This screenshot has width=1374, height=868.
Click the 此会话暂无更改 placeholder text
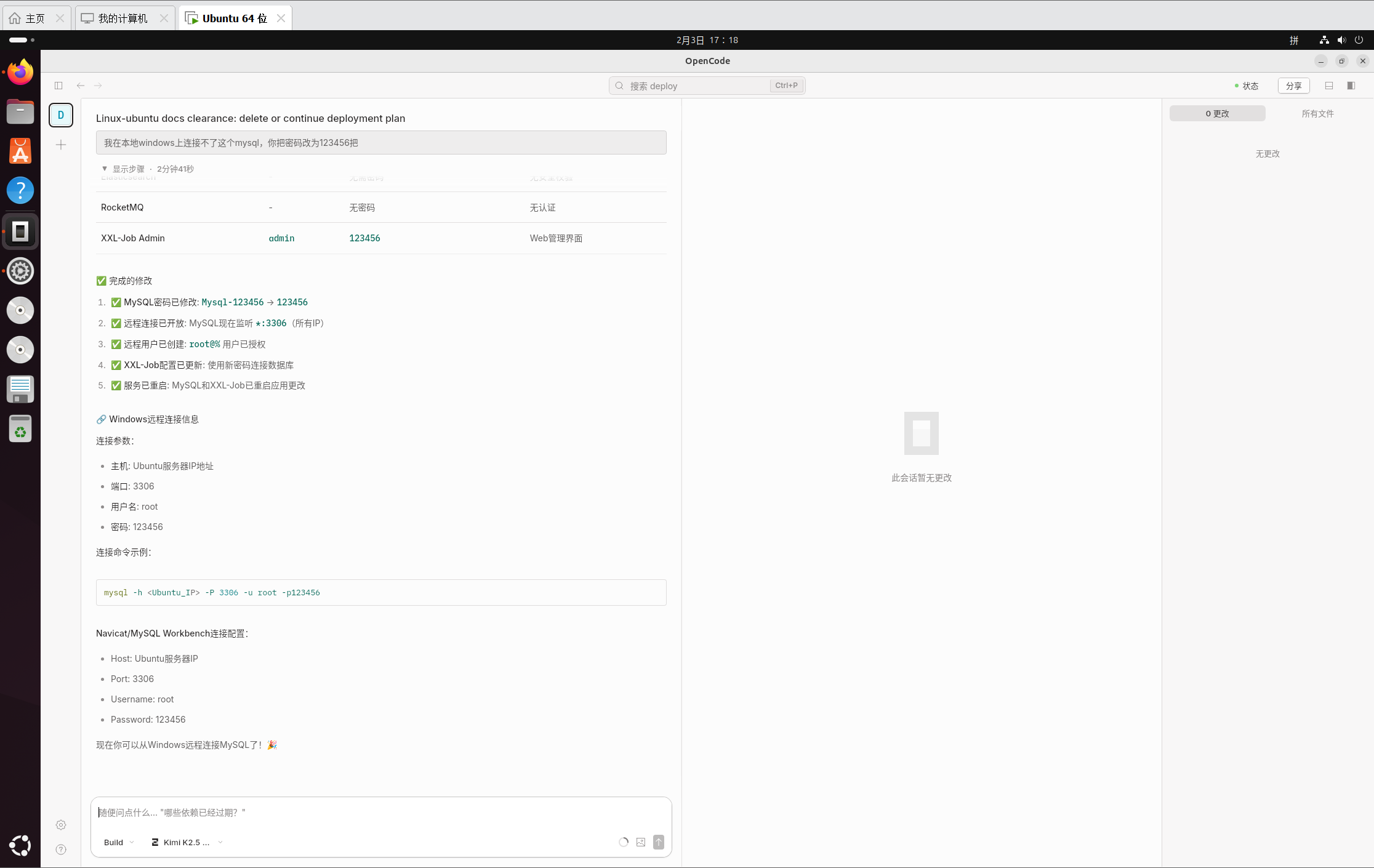point(922,478)
